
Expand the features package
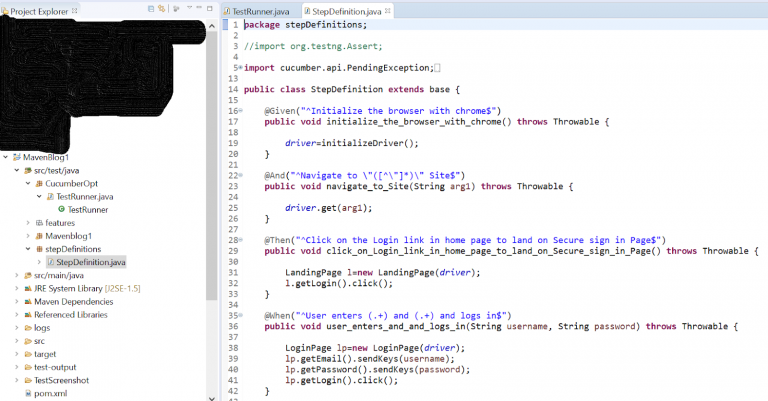pyautogui.click(x=28, y=223)
